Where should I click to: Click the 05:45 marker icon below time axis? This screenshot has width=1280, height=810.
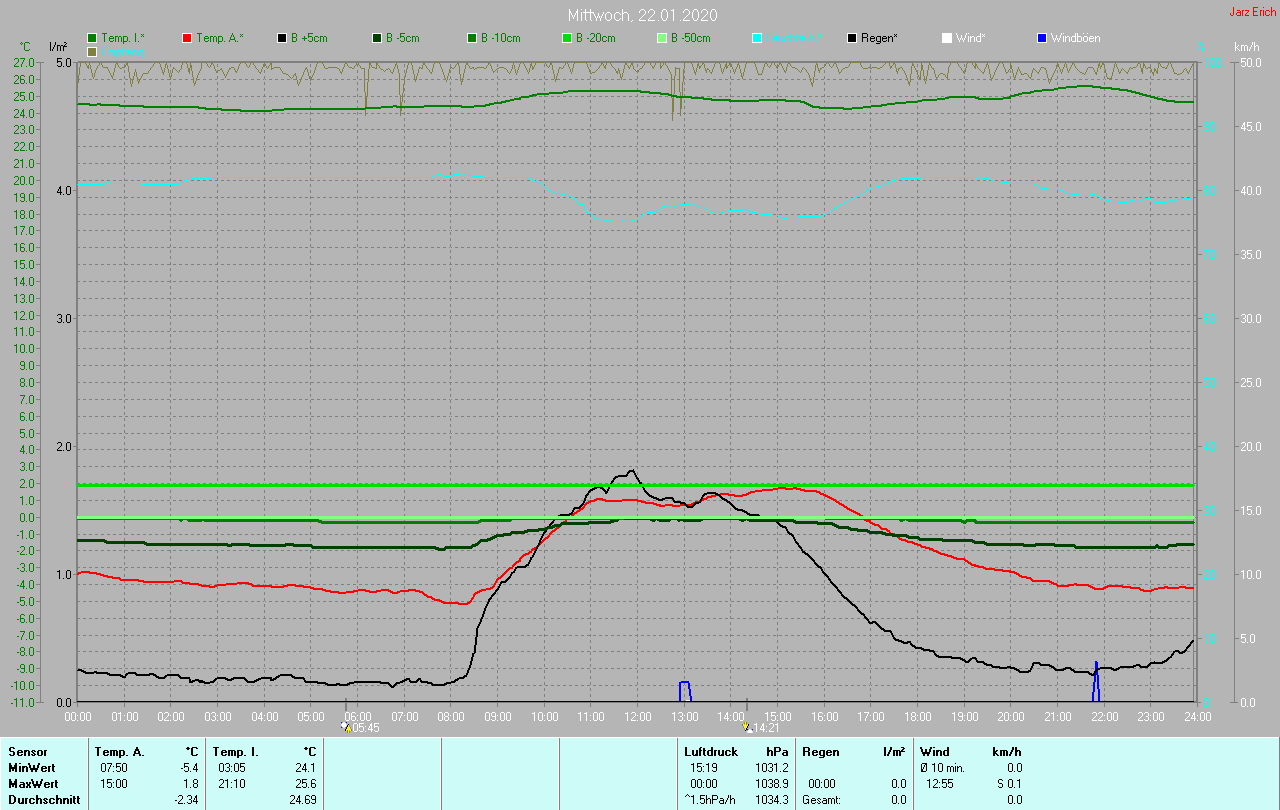coord(346,727)
